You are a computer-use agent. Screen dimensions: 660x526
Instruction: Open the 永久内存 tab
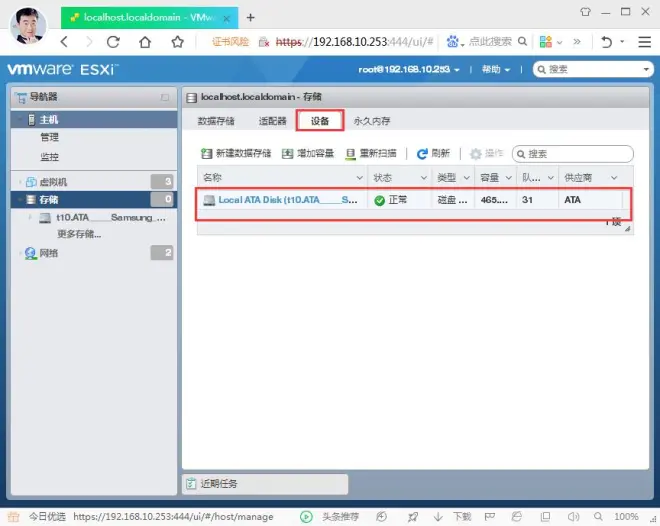tap(372, 121)
